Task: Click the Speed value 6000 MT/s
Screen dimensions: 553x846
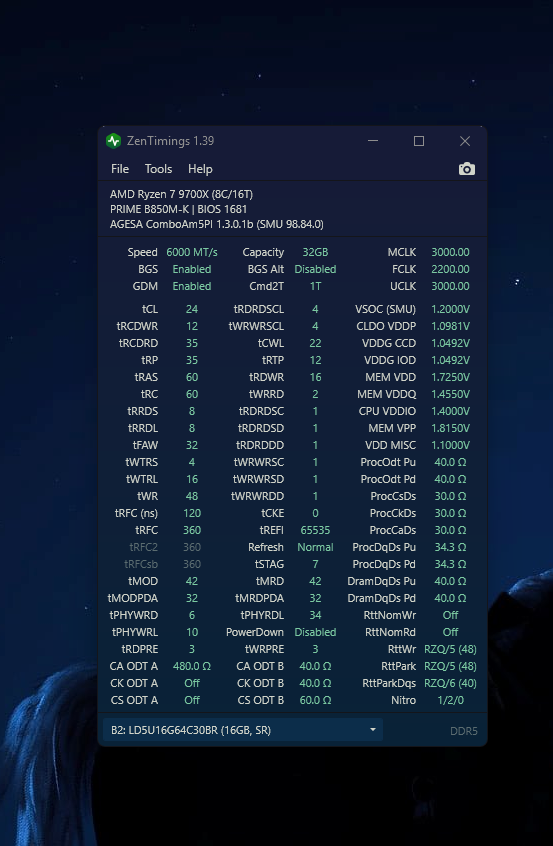Action: (192, 252)
